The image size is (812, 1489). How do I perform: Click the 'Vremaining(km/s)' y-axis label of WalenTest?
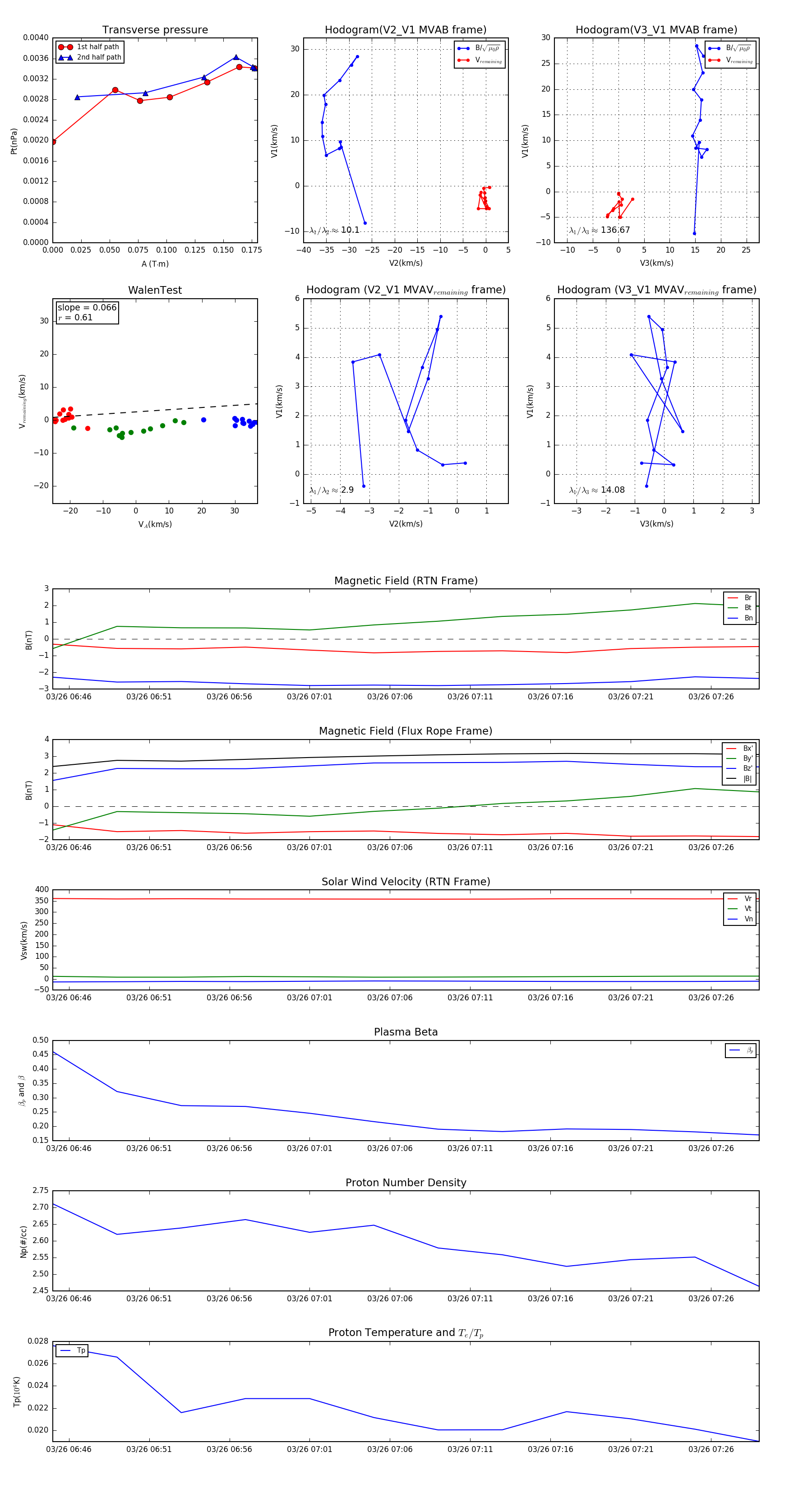tap(23, 401)
